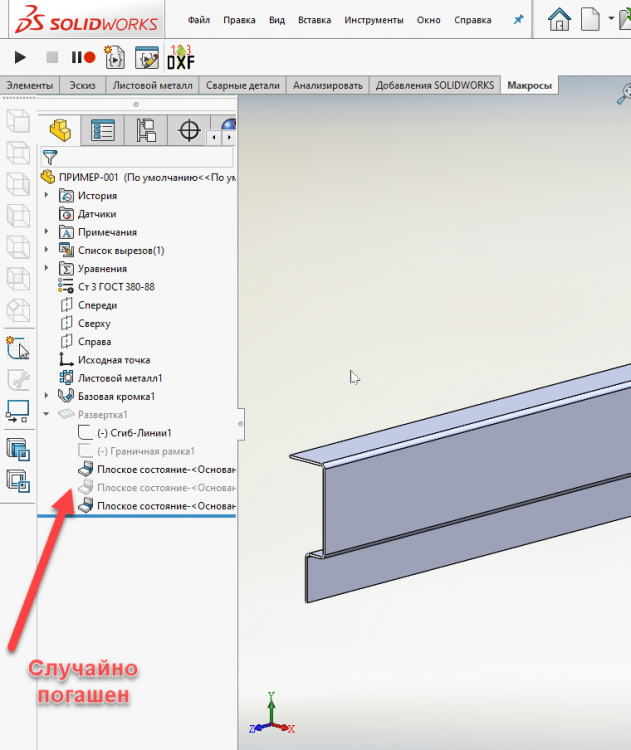
Task: Click the Edit Macro icon
Action: pyautogui.click(x=146, y=58)
